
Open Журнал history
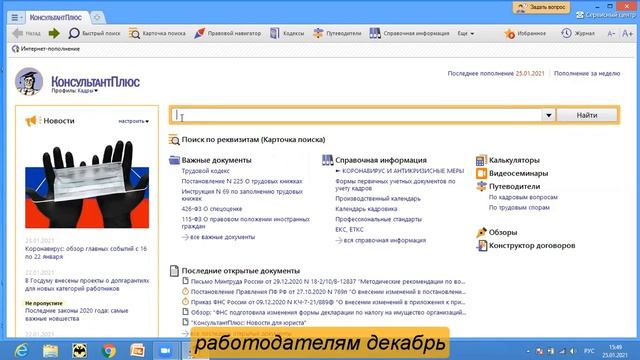[x=578, y=33]
